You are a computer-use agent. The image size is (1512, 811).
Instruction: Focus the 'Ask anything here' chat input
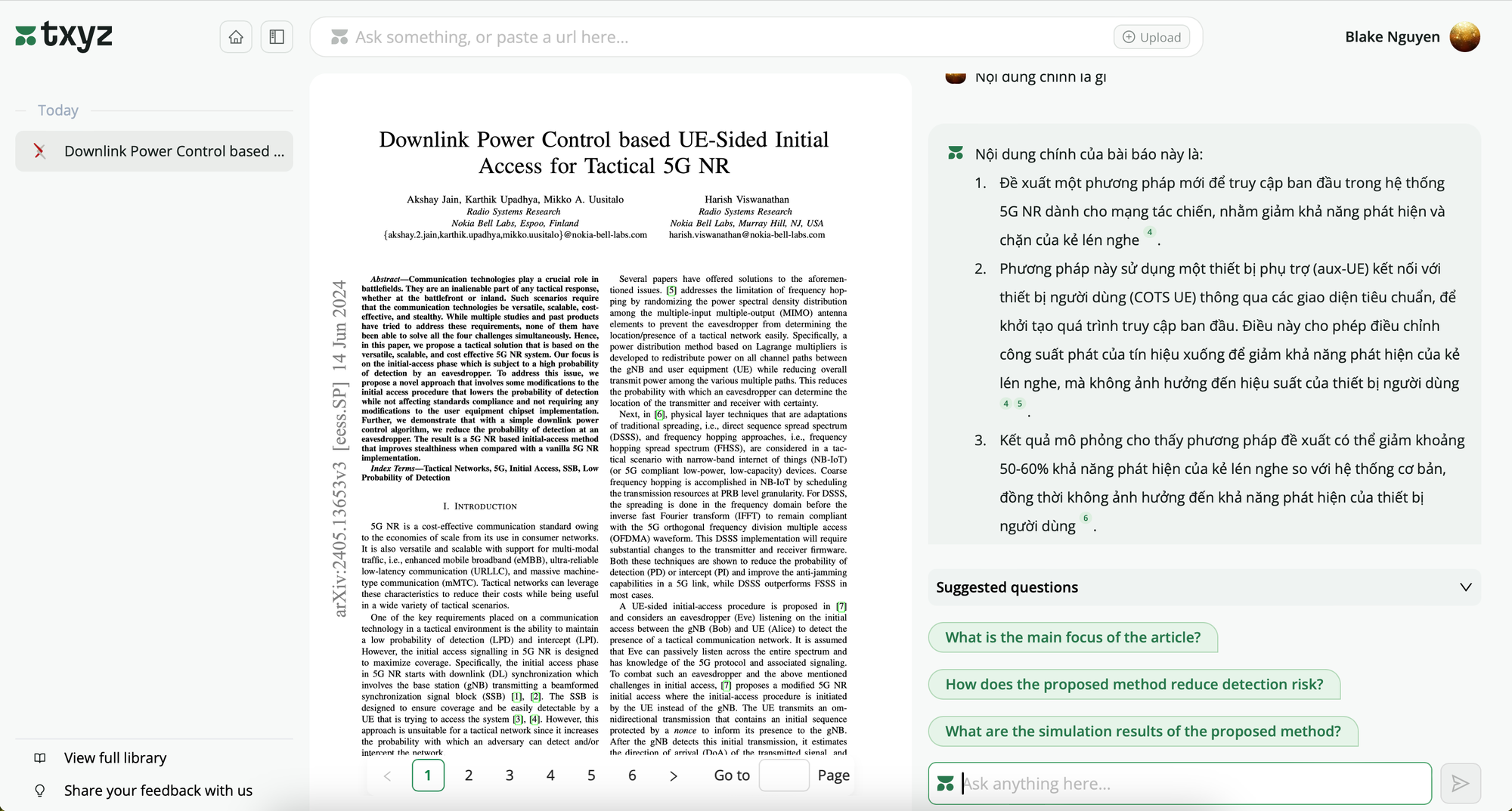(1180, 784)
